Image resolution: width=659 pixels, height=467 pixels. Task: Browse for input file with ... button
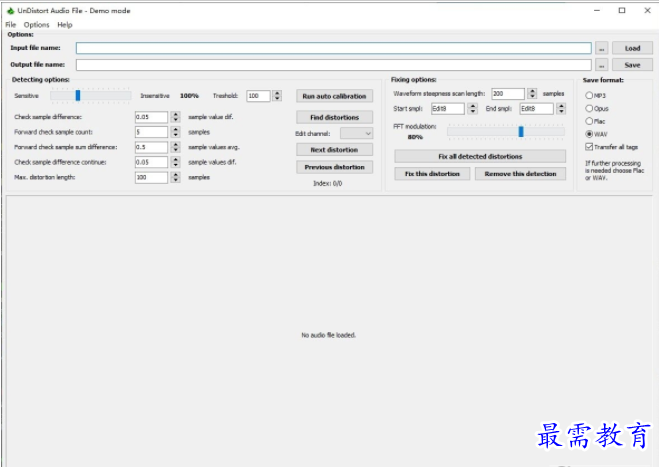601,48
